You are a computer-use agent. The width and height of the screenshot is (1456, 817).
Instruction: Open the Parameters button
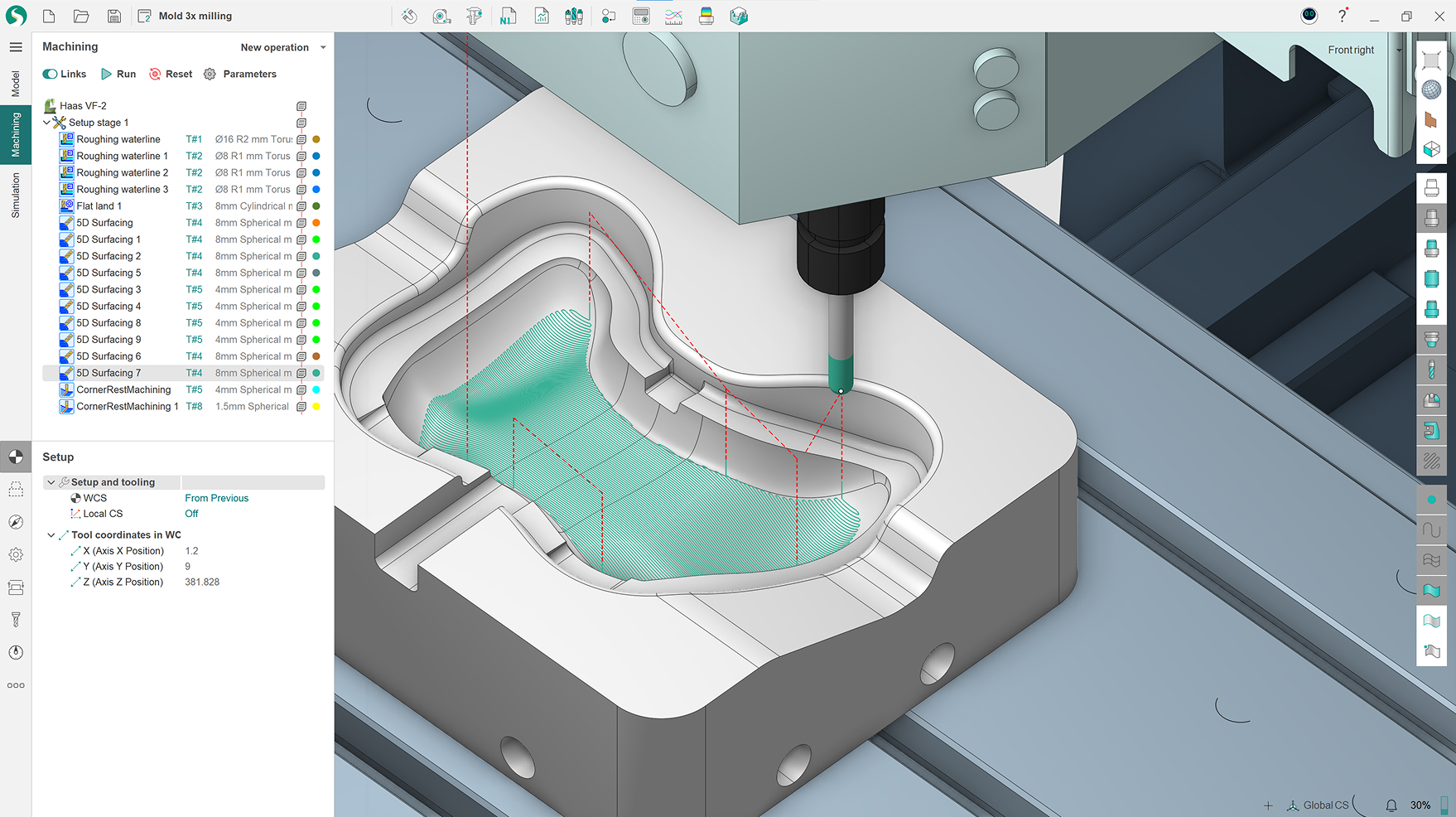pos(240,74)
